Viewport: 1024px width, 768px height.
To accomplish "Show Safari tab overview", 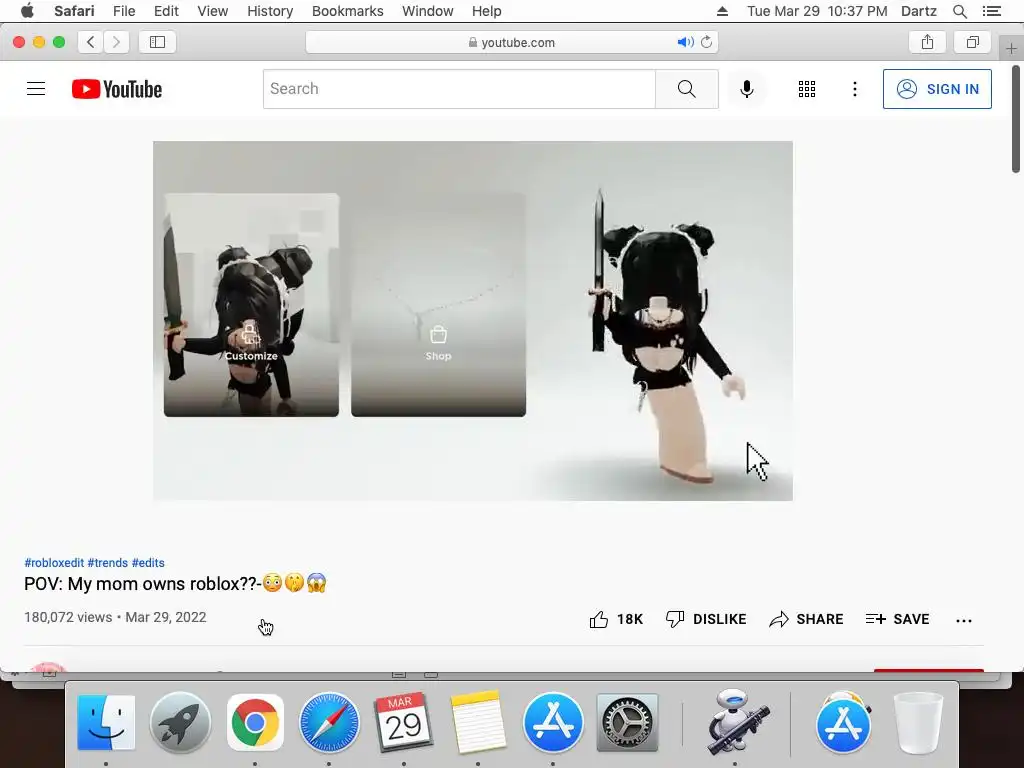I will click(973, 42).
